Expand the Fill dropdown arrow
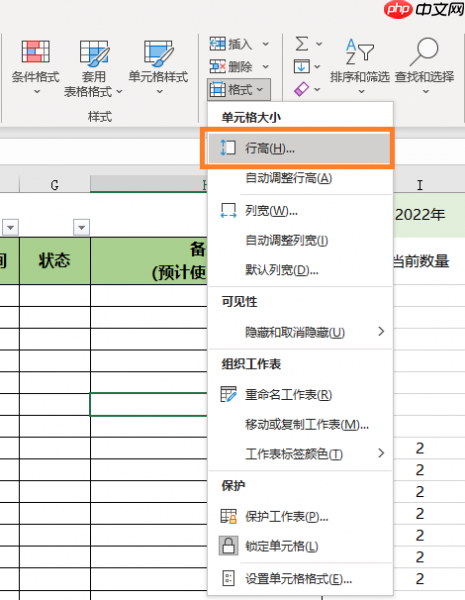The width and height of the screenshot is (465, 600). click(317, 67)
